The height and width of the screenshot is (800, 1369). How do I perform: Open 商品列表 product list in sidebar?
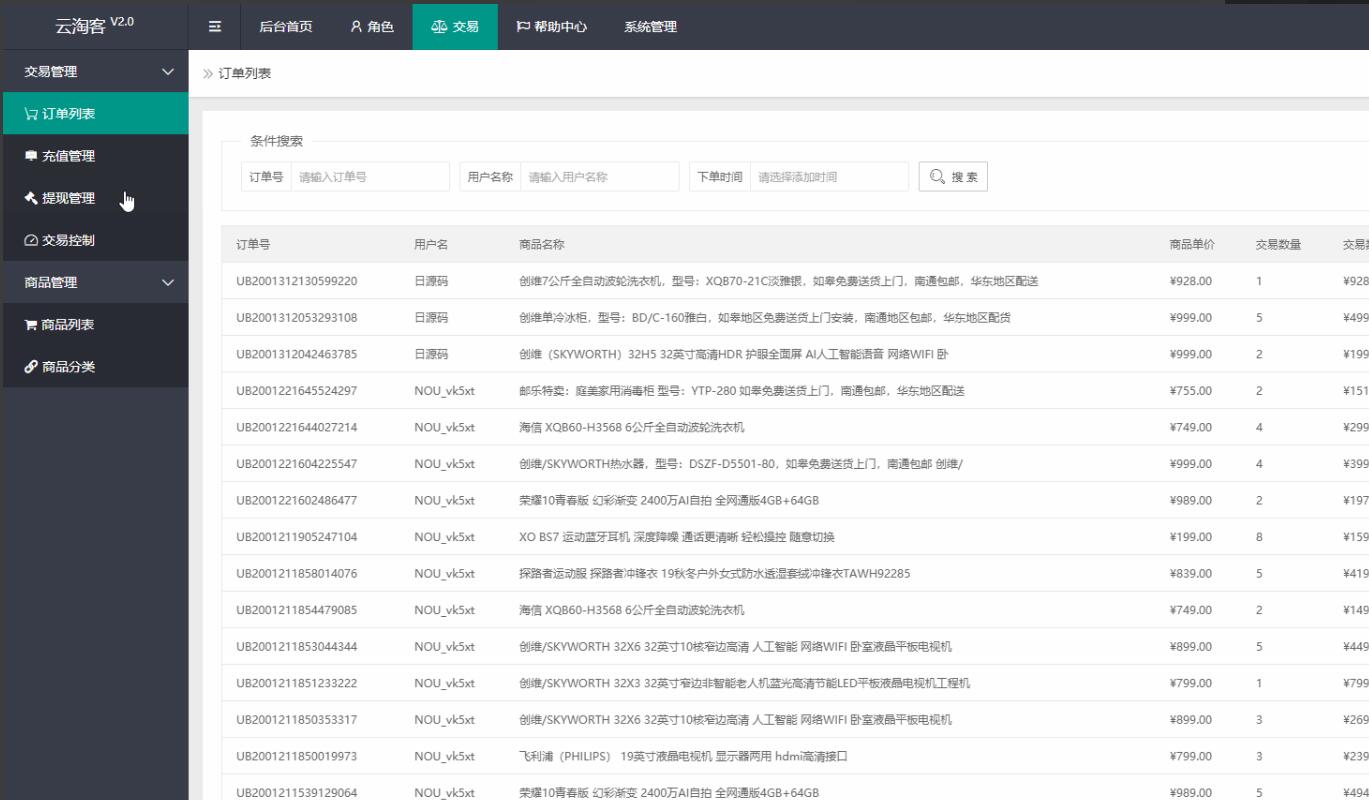(x=68, y=325)
